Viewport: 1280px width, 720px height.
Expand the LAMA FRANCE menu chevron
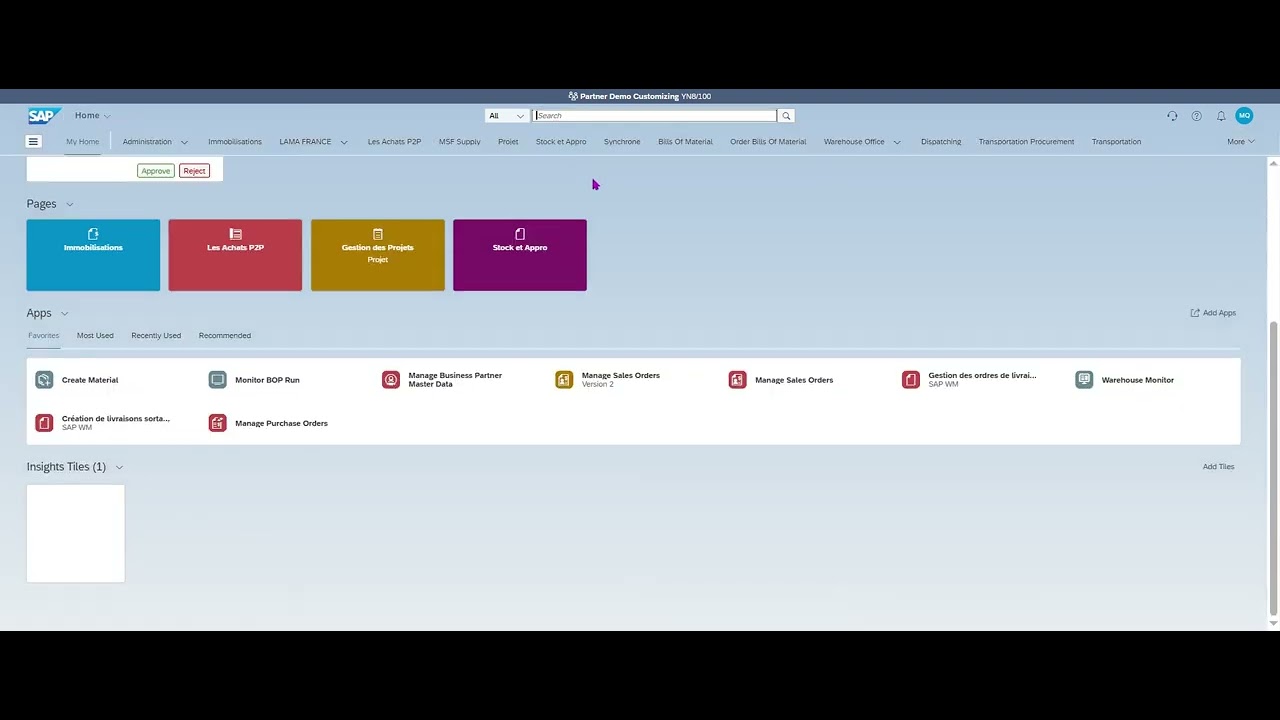click(x=344, y=142)
